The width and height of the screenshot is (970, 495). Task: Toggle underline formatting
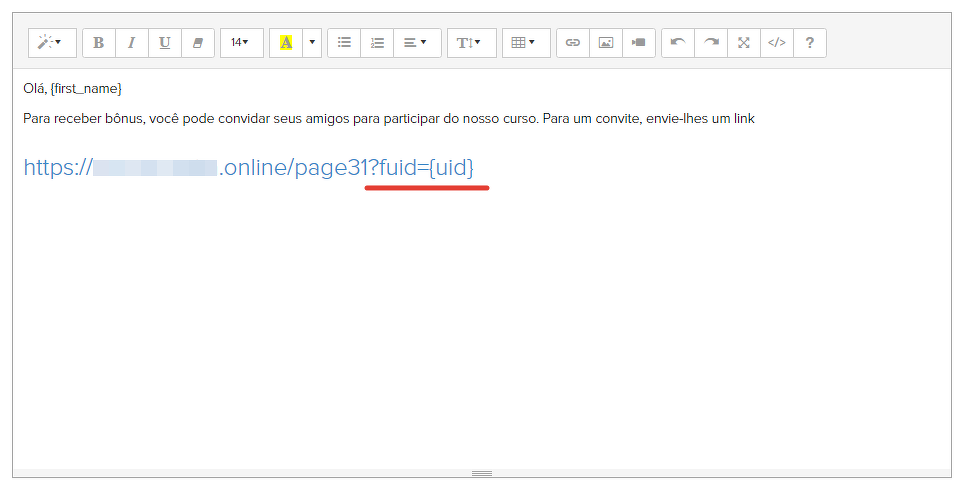pyautogui.click(x=164, y=43)
